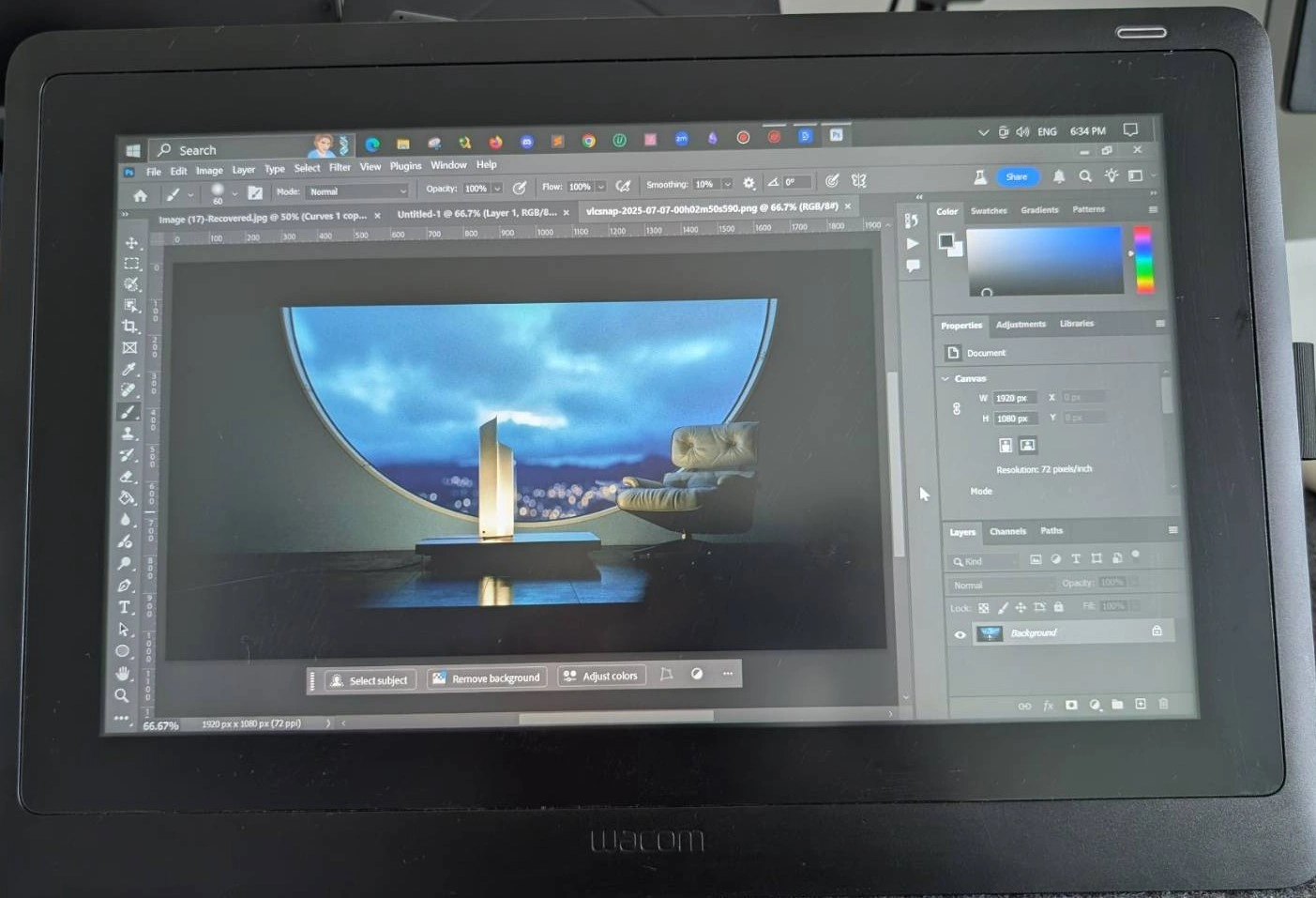Toggle brush settings panel button
This screenshot has width=1316, height=898.
point(254,192)
